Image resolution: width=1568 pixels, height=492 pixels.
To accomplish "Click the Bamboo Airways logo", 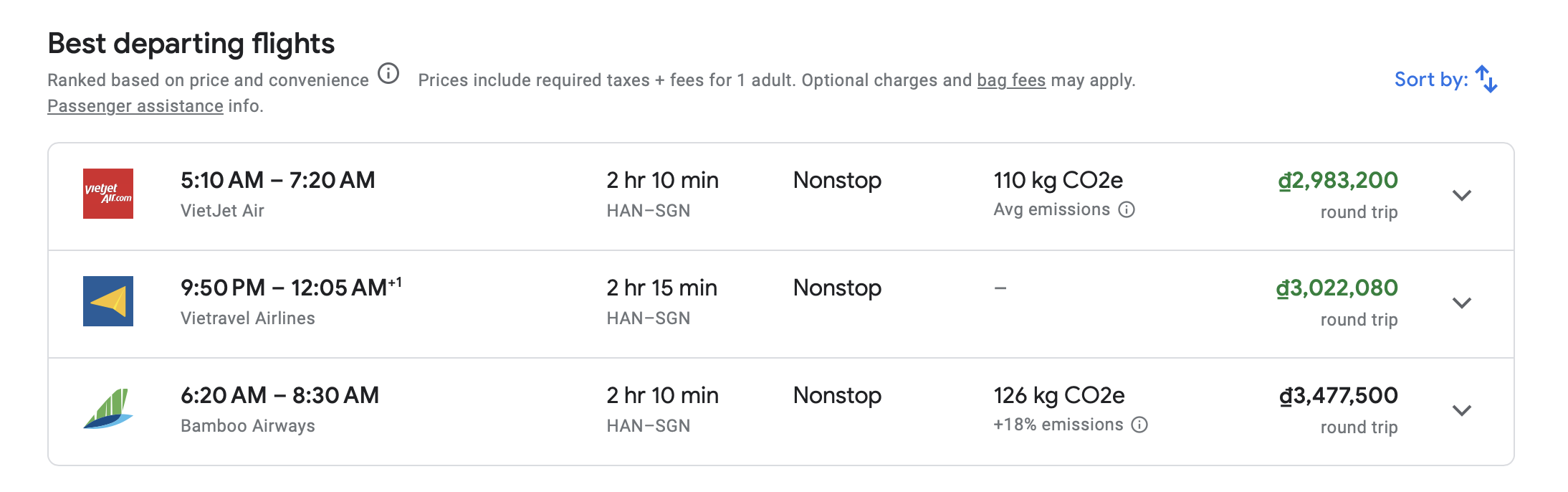I will tap(108, 409).
